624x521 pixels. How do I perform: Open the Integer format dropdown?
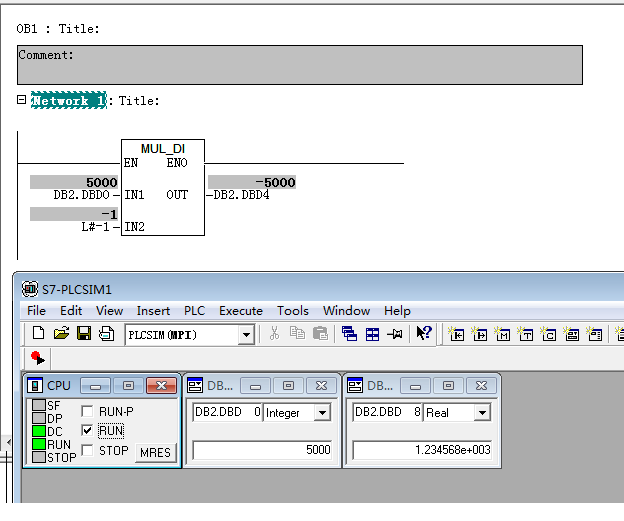[x=322, y=412]
